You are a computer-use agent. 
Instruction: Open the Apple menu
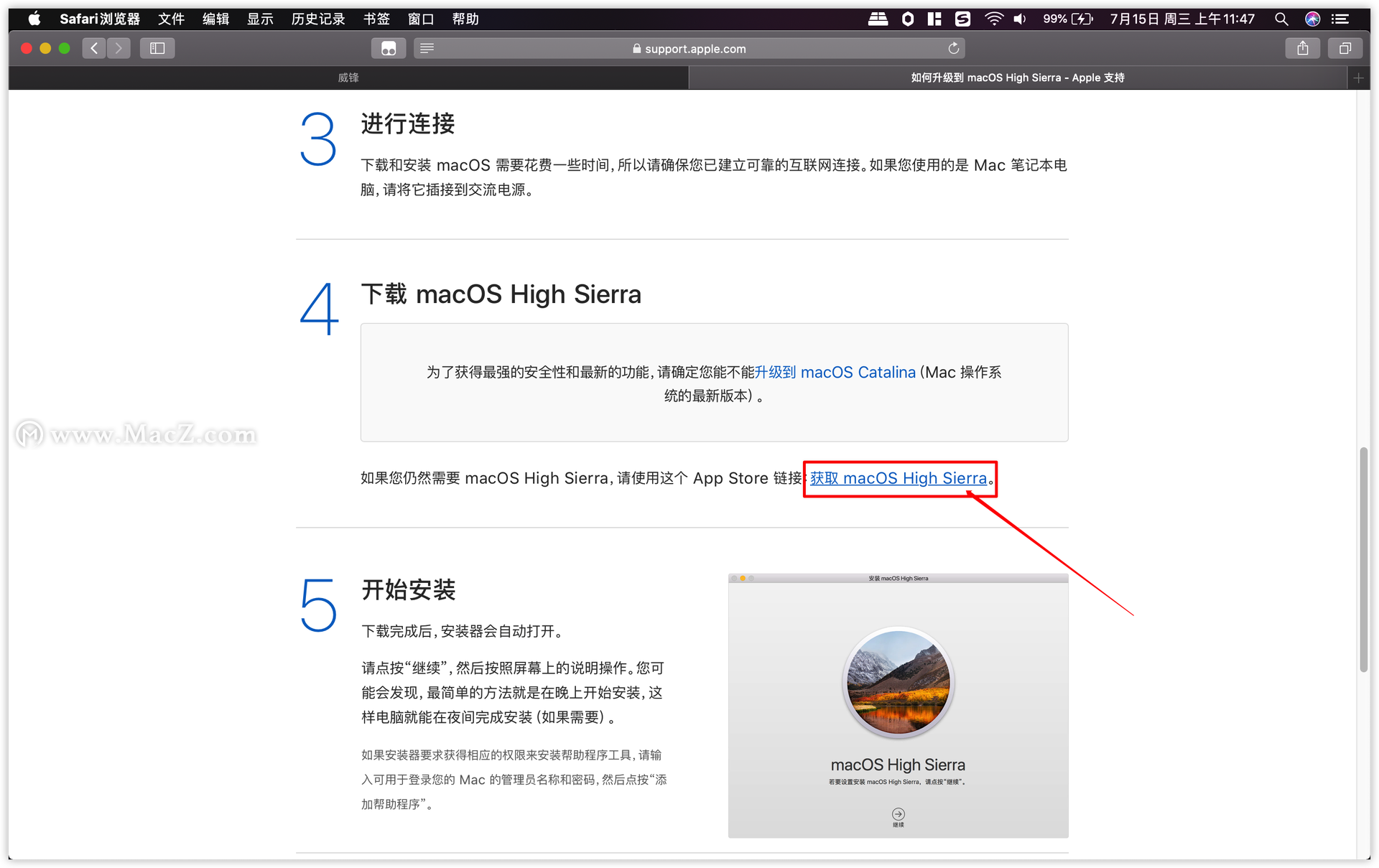point(34,19)
